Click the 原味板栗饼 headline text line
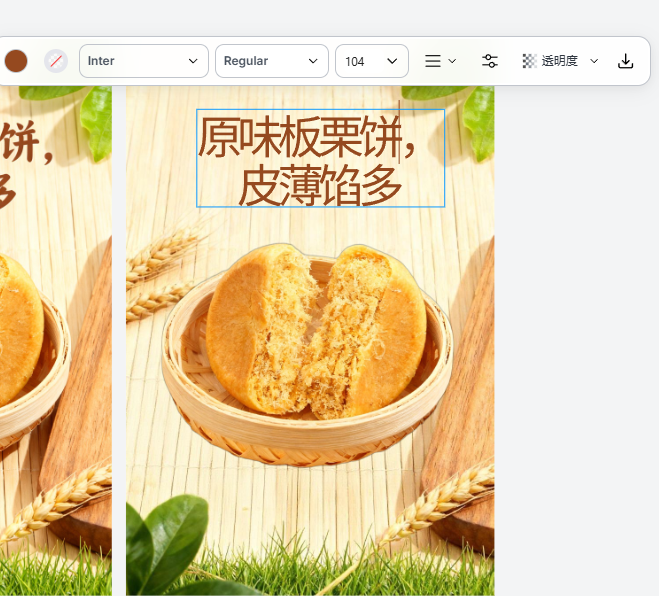This screenshot has height=596, width=659. click(307, 137)
